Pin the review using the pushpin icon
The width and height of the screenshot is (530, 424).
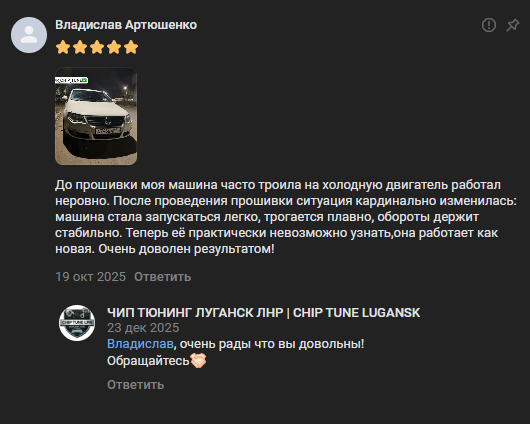click(x=512, y=25)
